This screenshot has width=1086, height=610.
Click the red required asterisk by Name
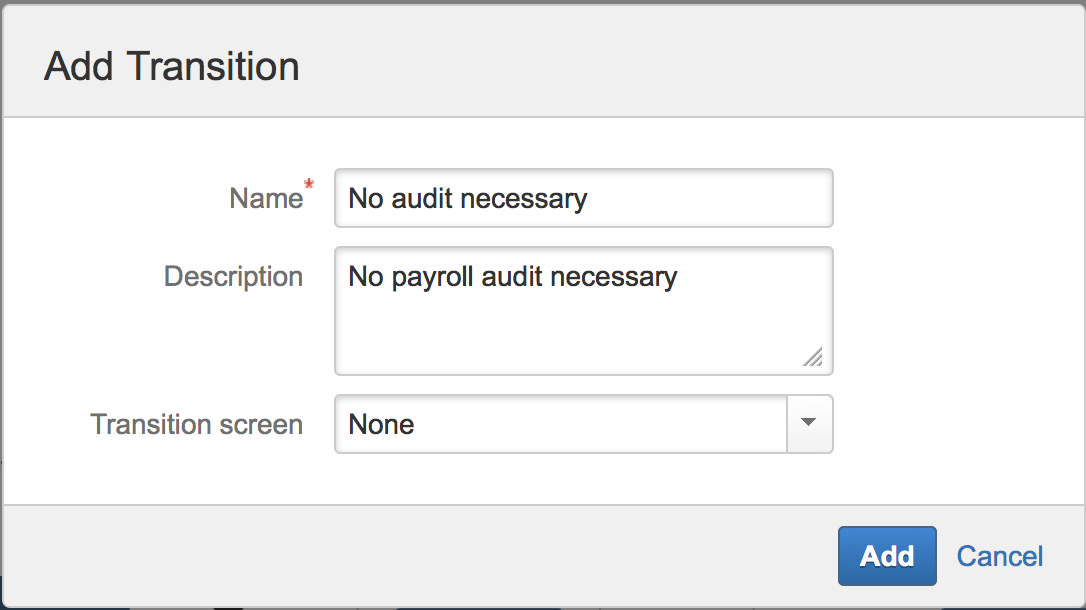pyautogui.click(x=308, y=185)
